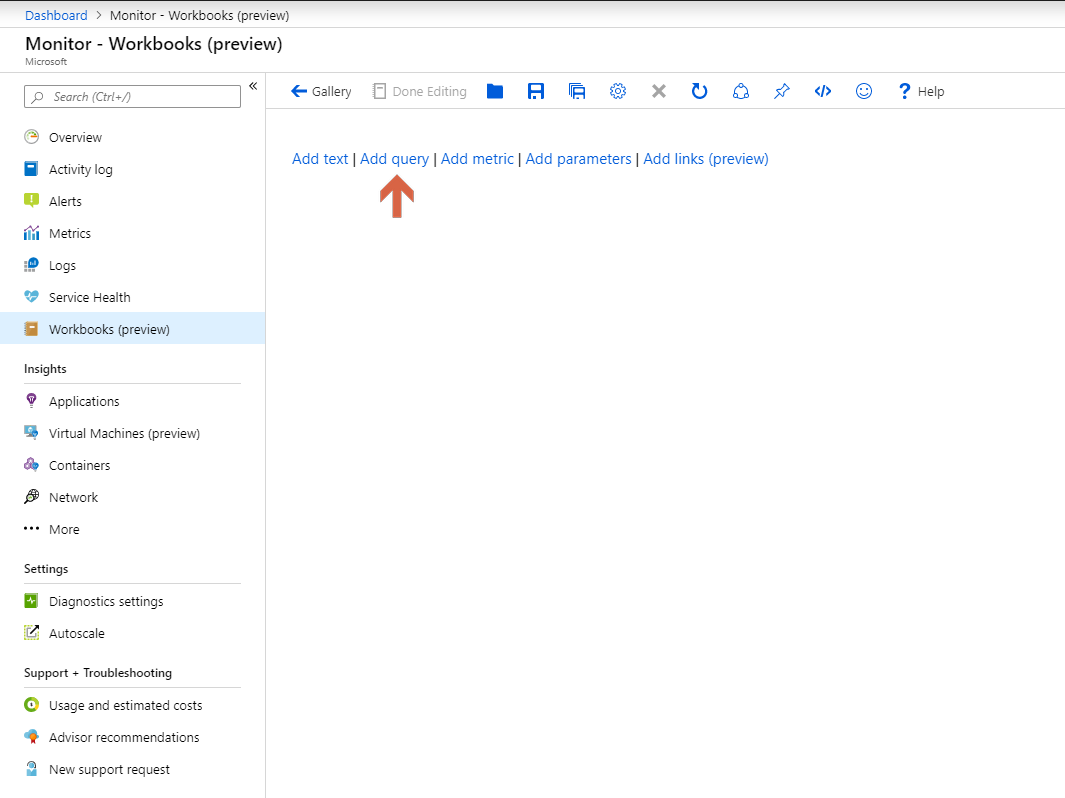Click the Add metric link

(x=477, y=159)
